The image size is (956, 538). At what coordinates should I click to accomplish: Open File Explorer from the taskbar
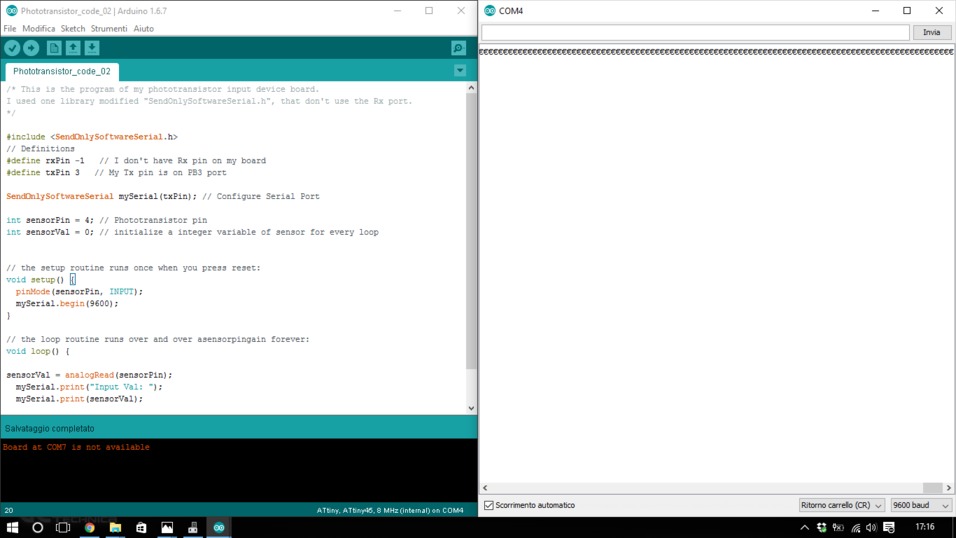click(115, 528)
